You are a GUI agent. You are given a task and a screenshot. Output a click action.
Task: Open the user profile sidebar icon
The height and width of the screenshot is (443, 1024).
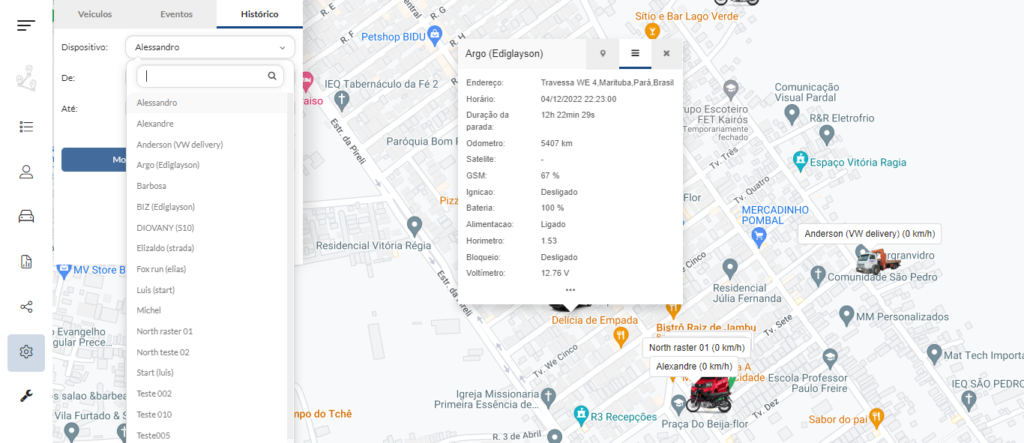[x=26, y=171]
